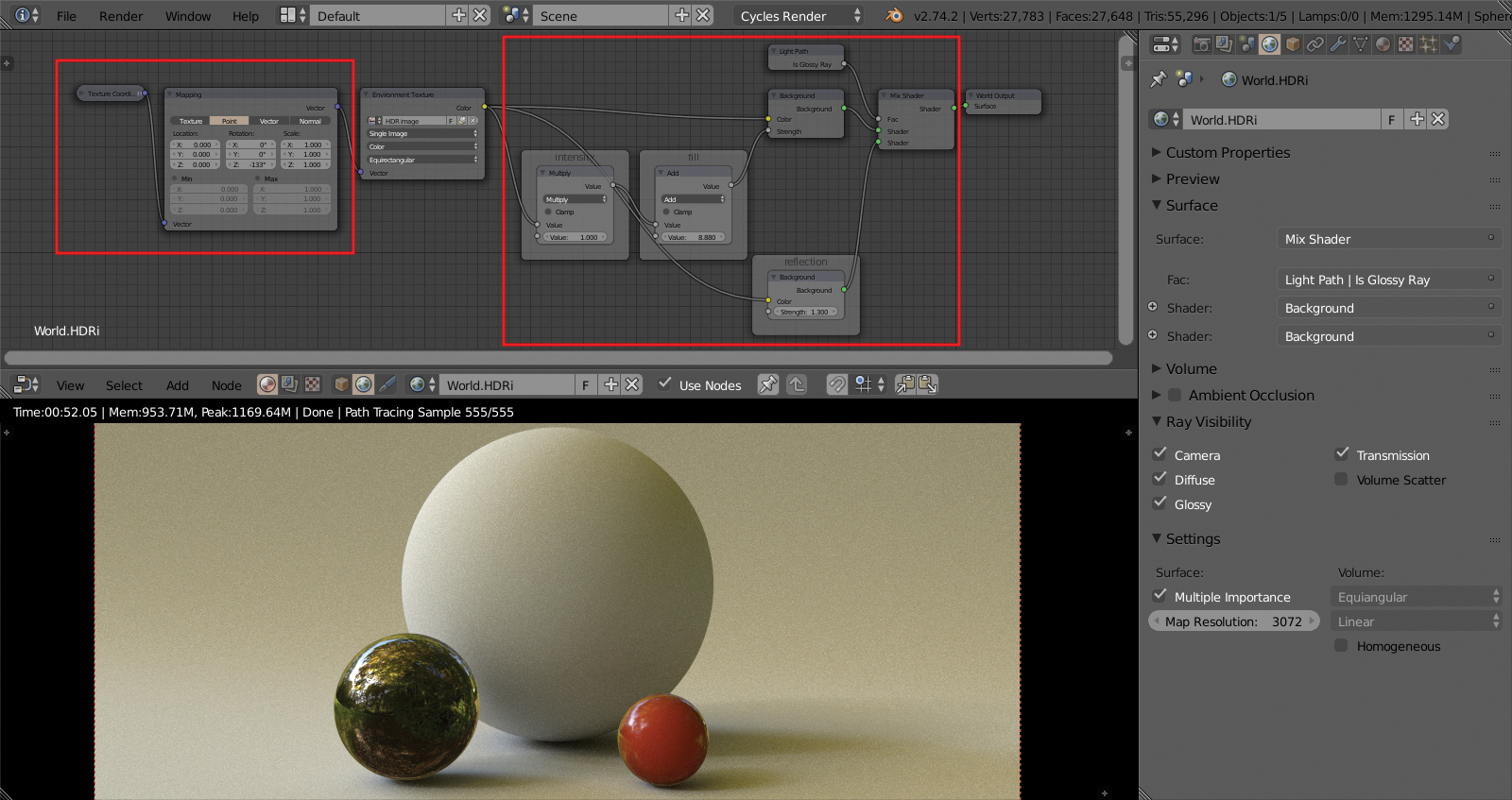Open the Cycles Render engine dropdown
Image resolution: width=1512 pixels, height=800 pixels.
[x=799, y=16]
